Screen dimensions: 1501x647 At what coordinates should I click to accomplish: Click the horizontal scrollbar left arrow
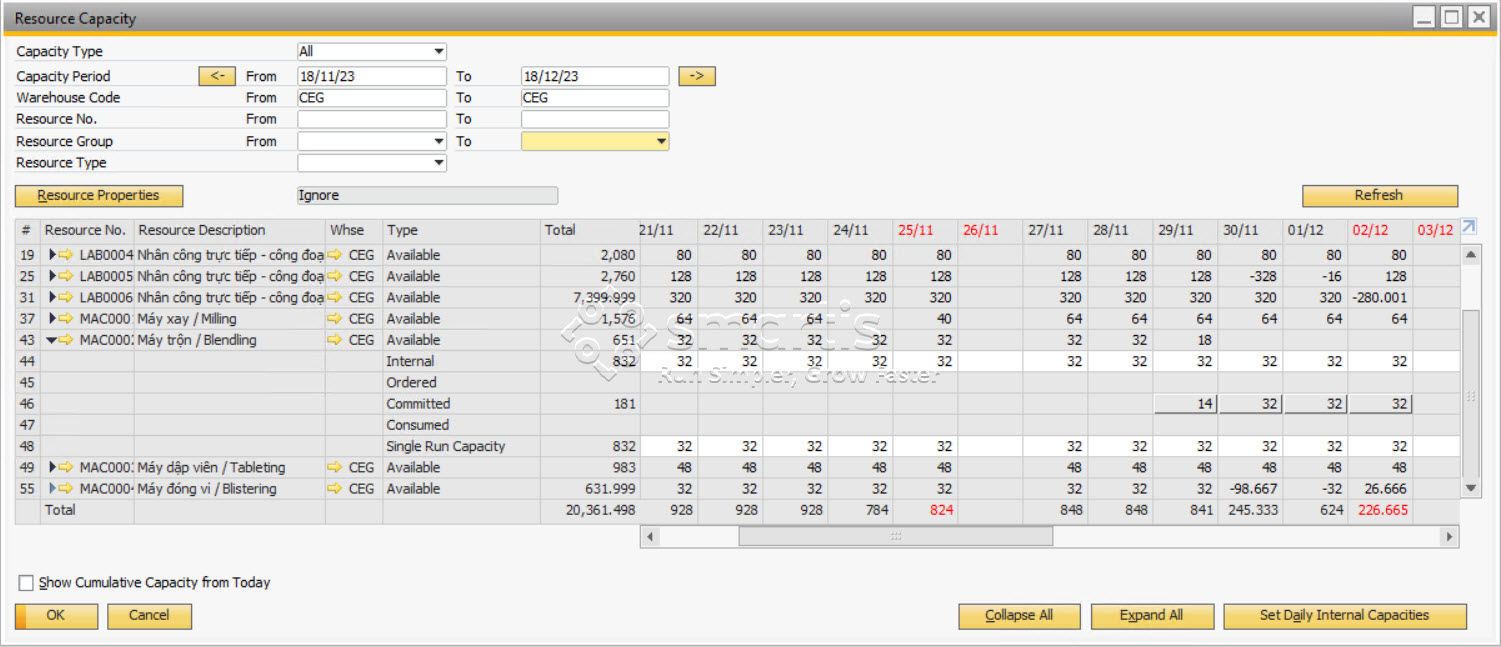coord(649,537)
